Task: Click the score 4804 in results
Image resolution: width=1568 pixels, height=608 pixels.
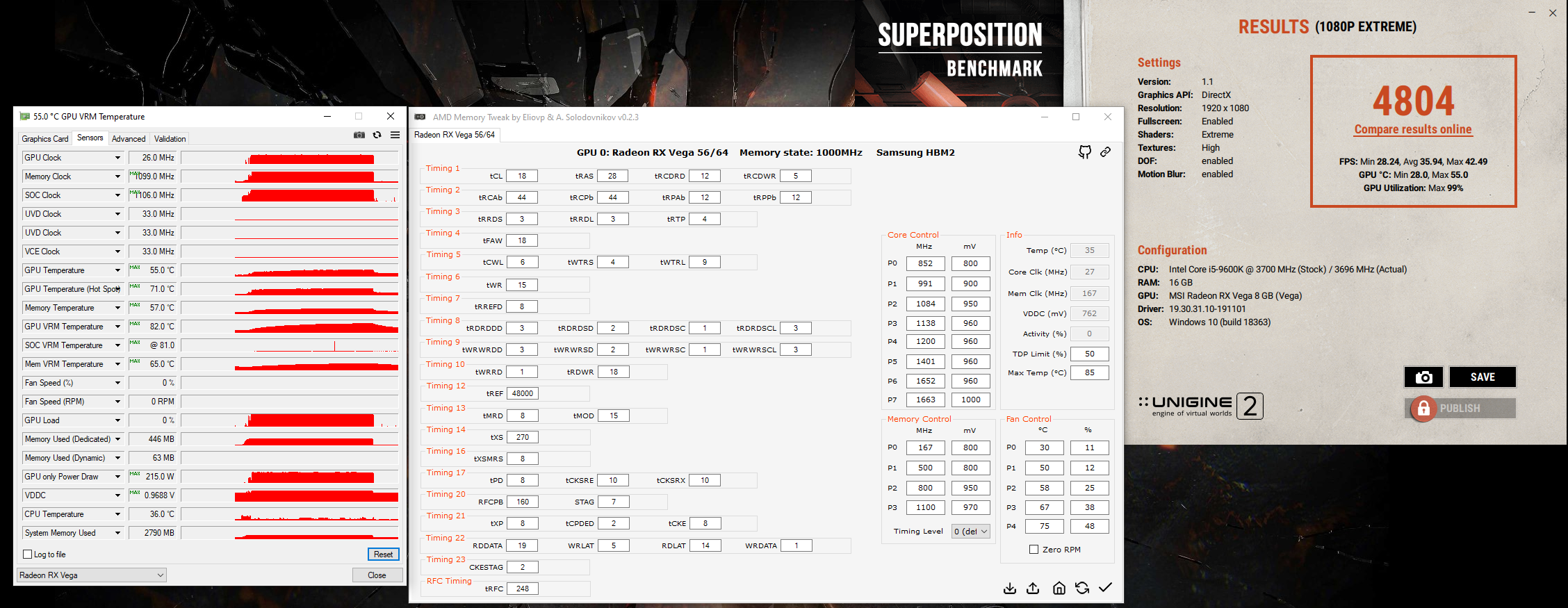Action: tap(1413, 101)
